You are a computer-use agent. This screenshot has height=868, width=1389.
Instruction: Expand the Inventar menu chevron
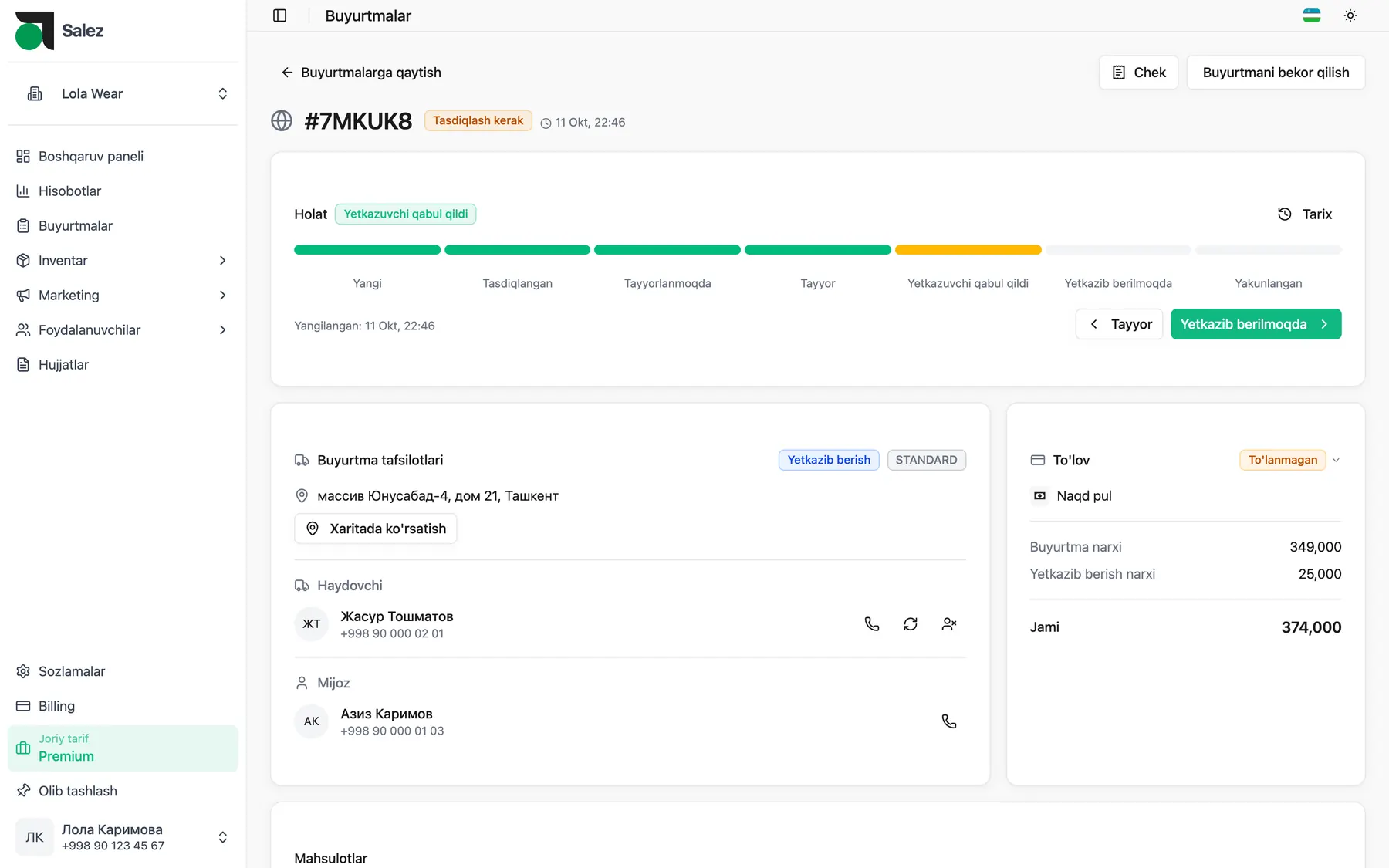223,261
